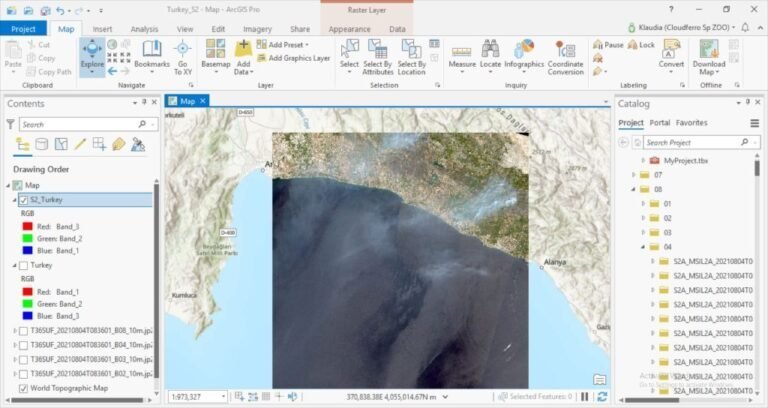Viewport: 768px width, 408px height.
Task: Choose the Measure tool
Action: click(462, 57)
